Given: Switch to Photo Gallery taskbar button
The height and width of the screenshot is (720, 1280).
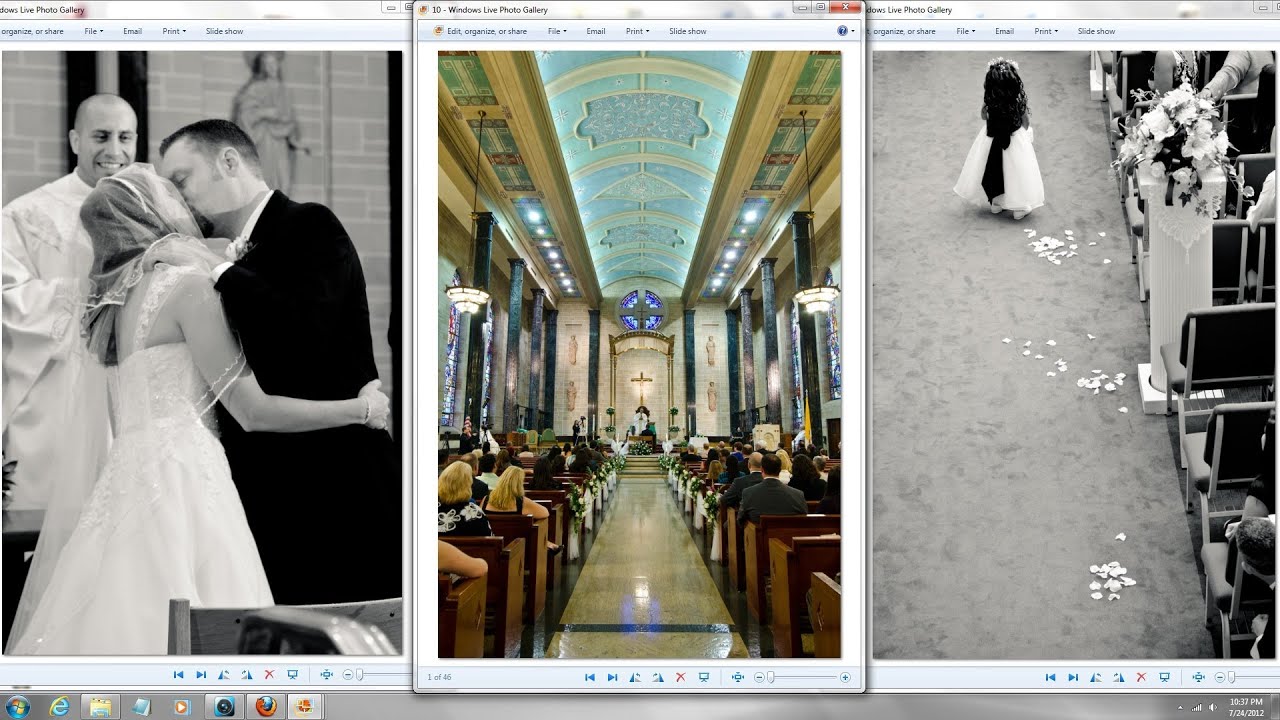Looking at the screenshot, I should pyautogui.click(x=304, y=706).
